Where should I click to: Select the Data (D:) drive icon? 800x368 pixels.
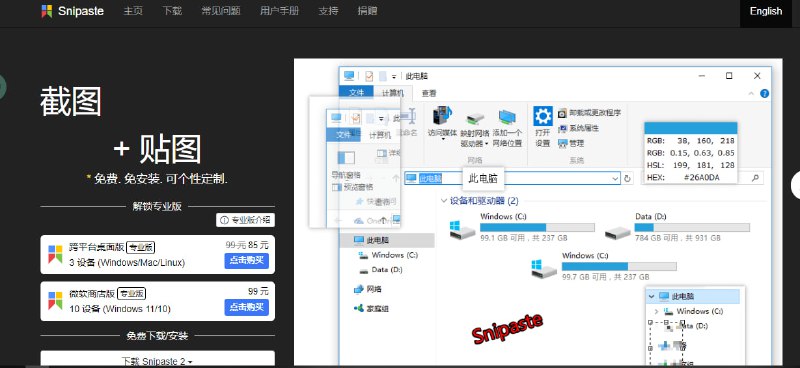617,232
